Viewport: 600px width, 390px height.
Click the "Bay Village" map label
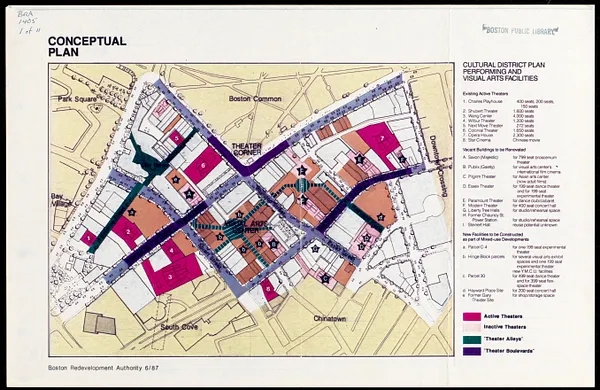click(x=62, y=200)
